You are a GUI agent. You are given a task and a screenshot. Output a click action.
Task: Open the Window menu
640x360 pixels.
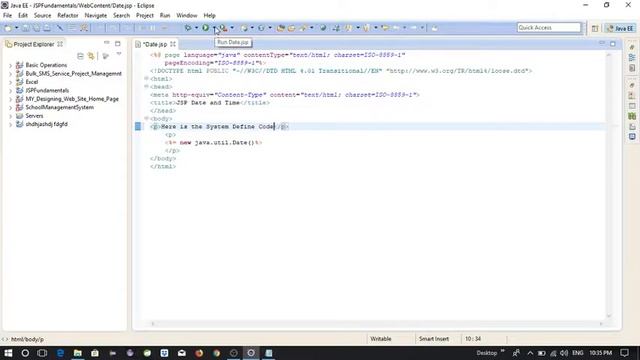point(187,16)
